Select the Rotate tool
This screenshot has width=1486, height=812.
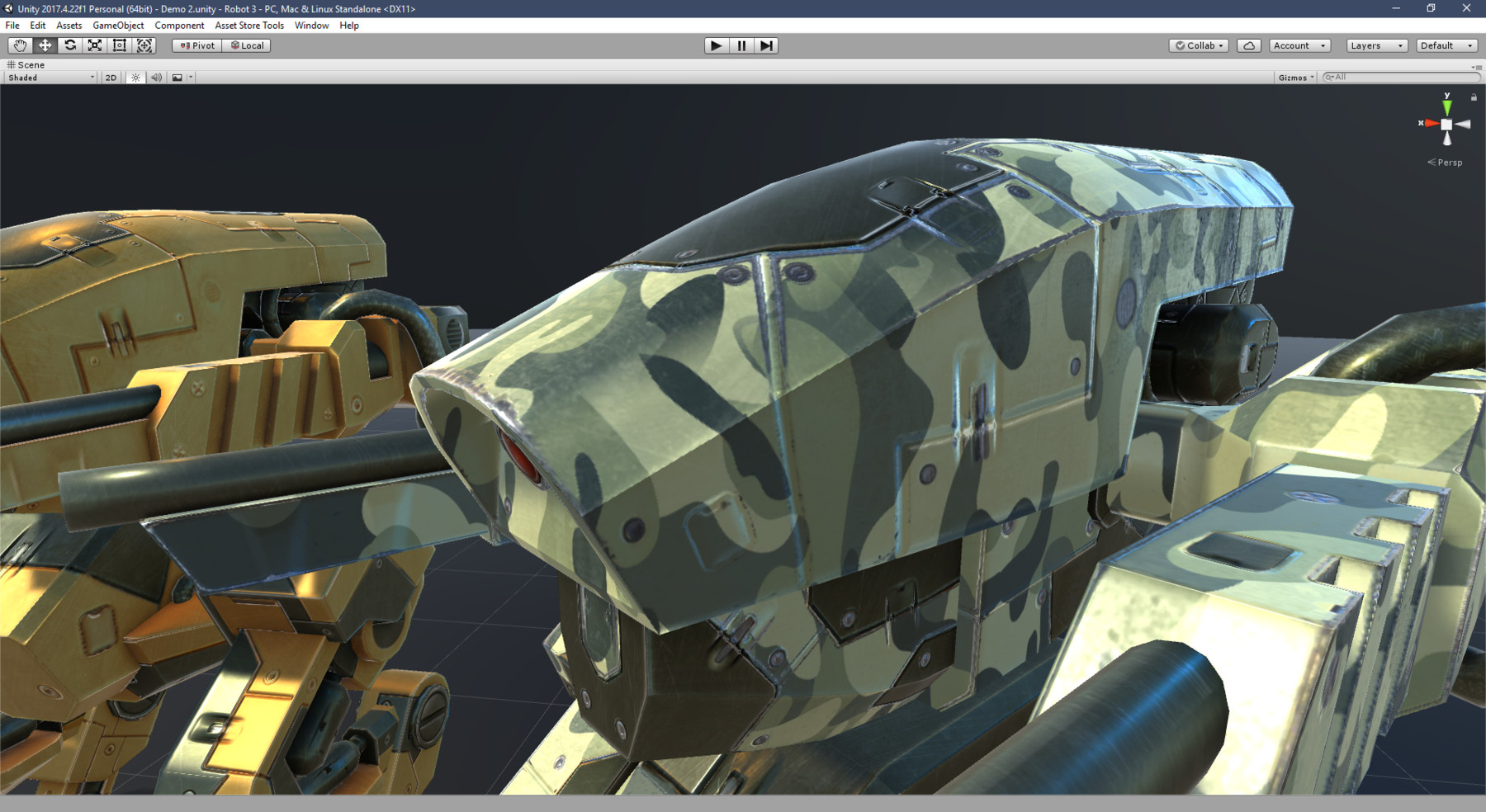[69, 45]
